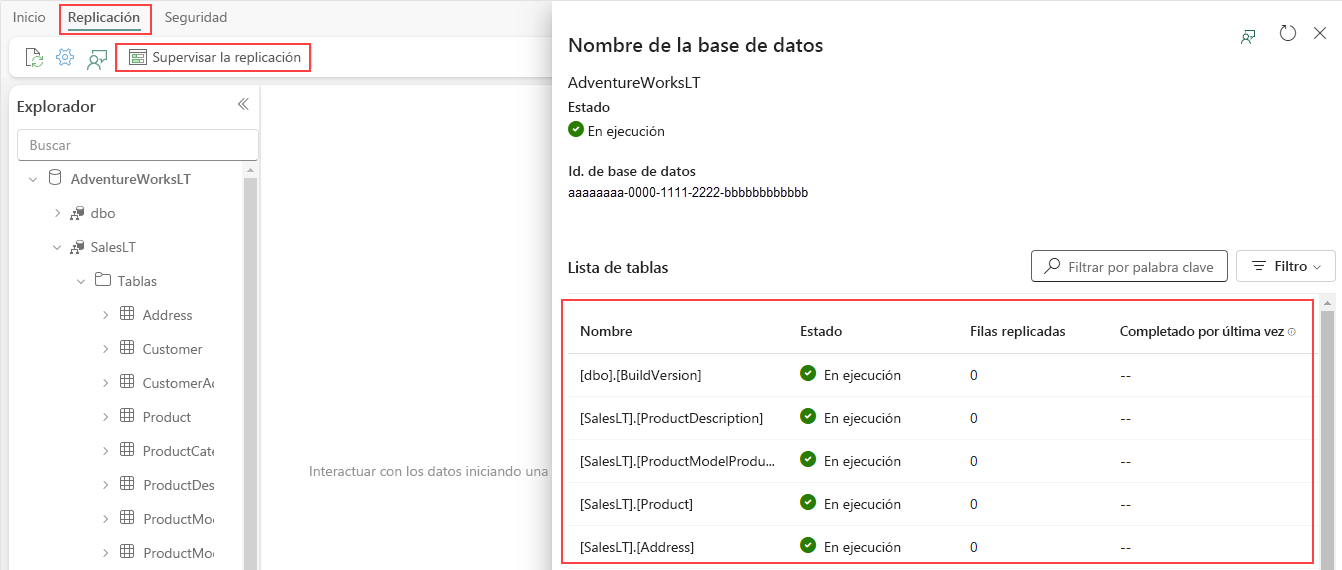Open the Filtro dropdown
This screenshot has width=1342, height=570.
pos(1286,266)
